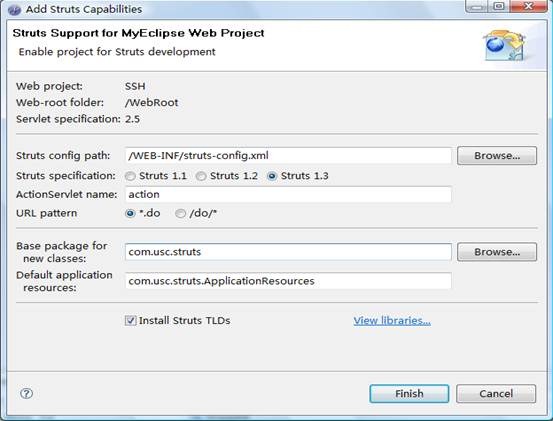553x421 pixels.
Task: Focus the ActionServlet name field
Action: click(x=288, y=194)
